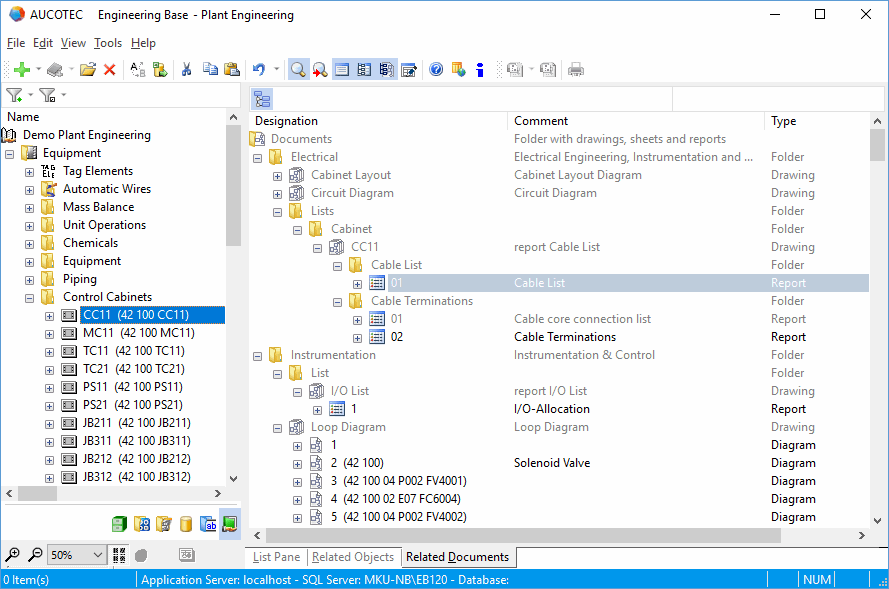
Task: Expand the MC11 control cabinet node
Action: pos(49,333)
